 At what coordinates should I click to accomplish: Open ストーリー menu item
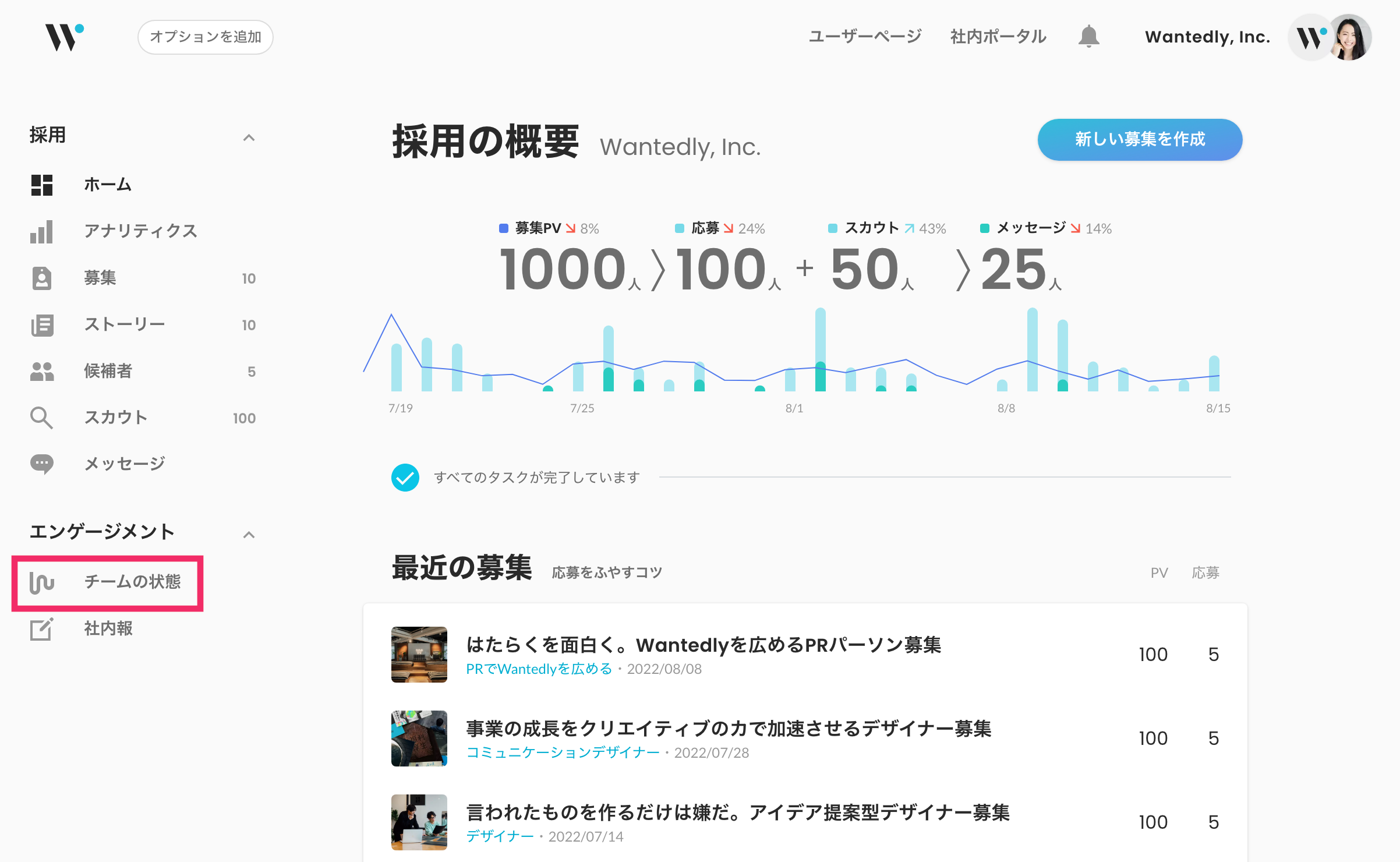[124, 324]
